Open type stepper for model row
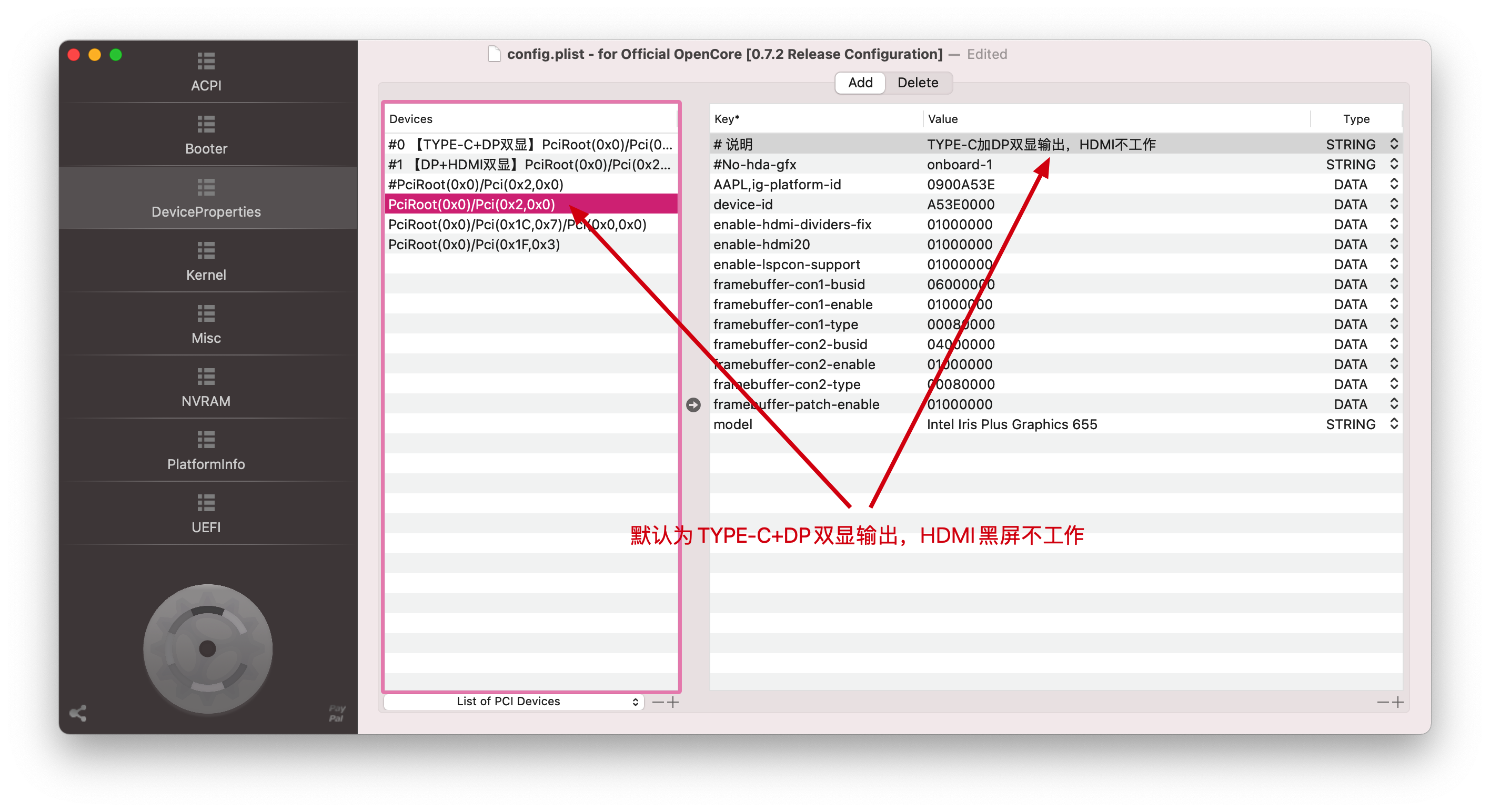1490x812 pixels. click(x=1394, y=424)
